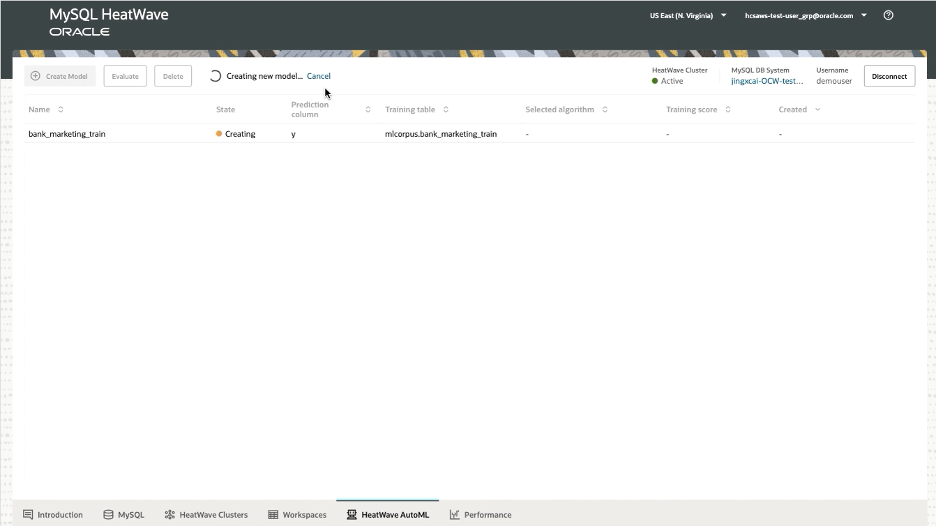
Task: Switch to the MySQL tab
Action: click(124, 515)
